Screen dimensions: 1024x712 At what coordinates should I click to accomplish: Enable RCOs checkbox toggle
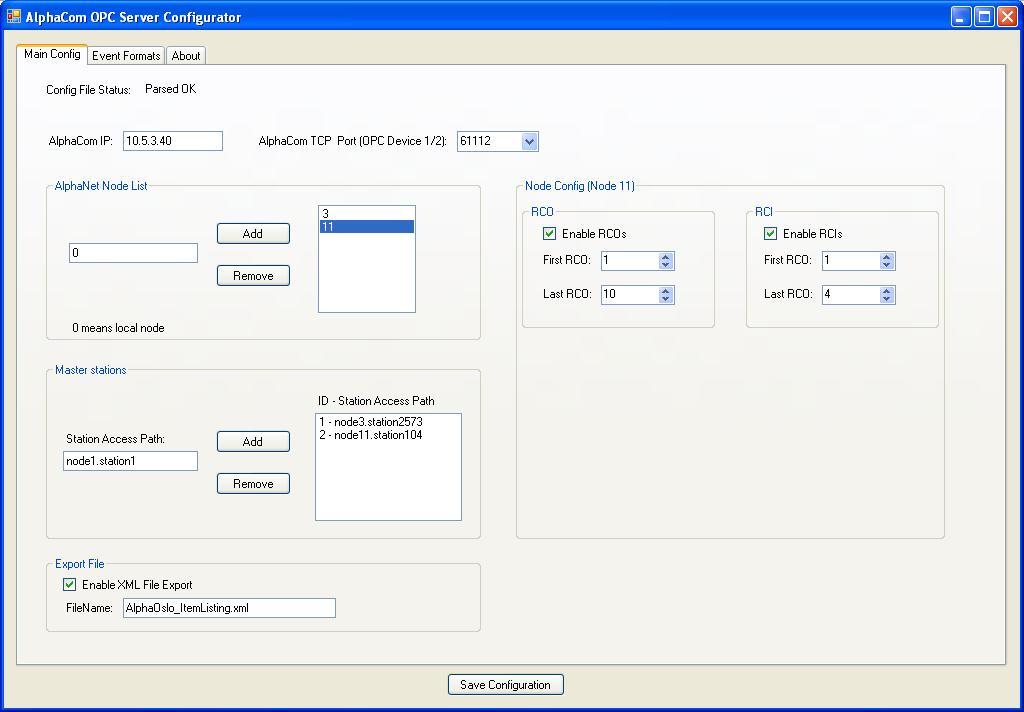pos(549,234)
